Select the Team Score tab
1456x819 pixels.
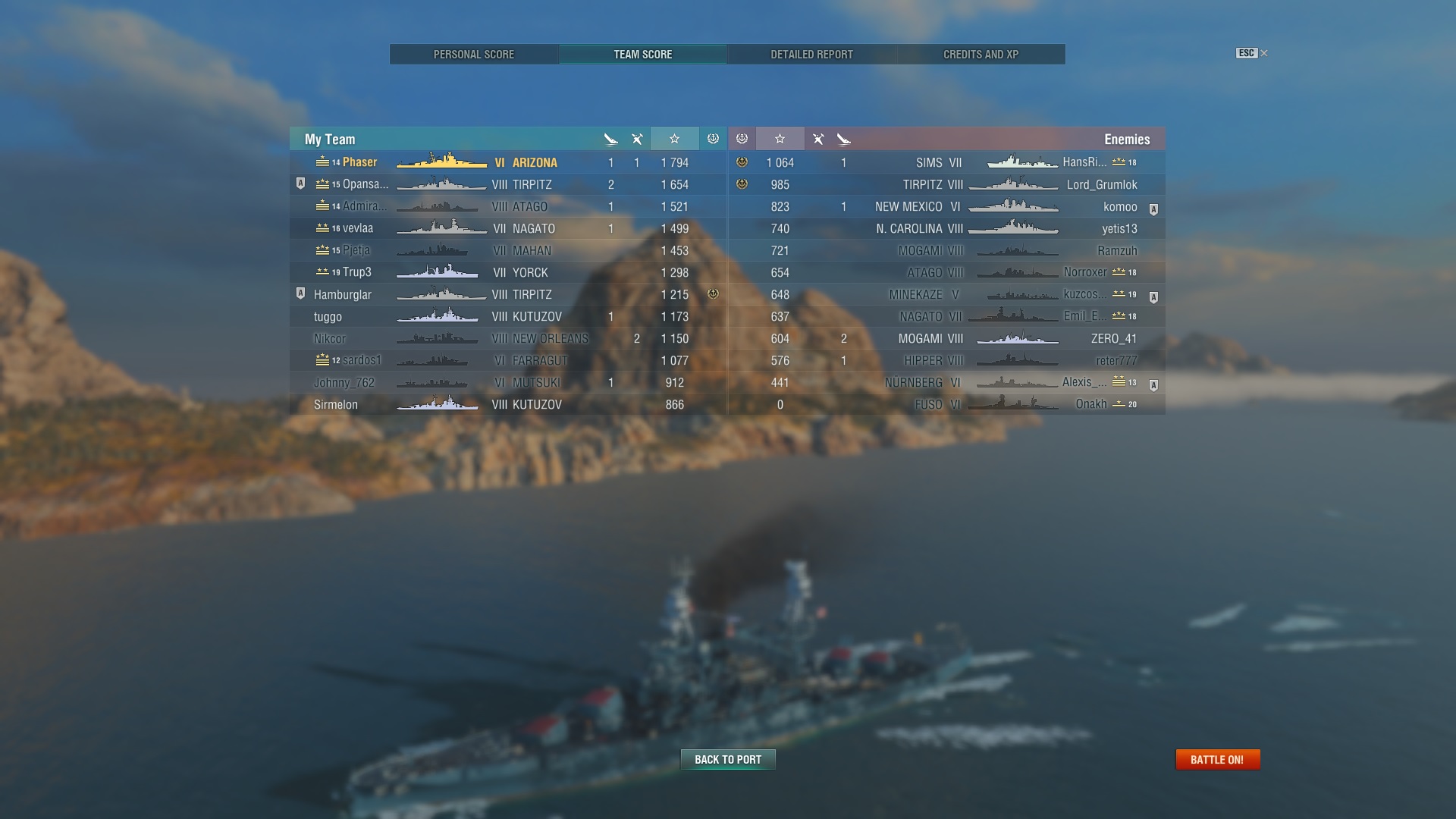click(x=643, y=54)
